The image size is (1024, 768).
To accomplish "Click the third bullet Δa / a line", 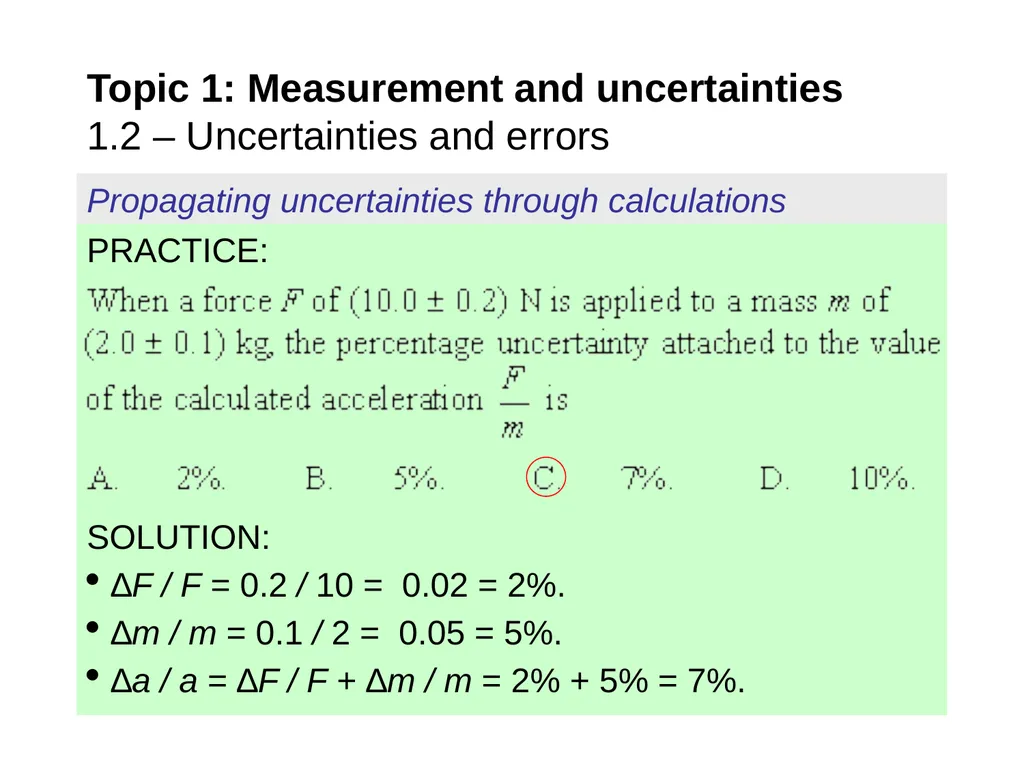I will tap(428, 681).
